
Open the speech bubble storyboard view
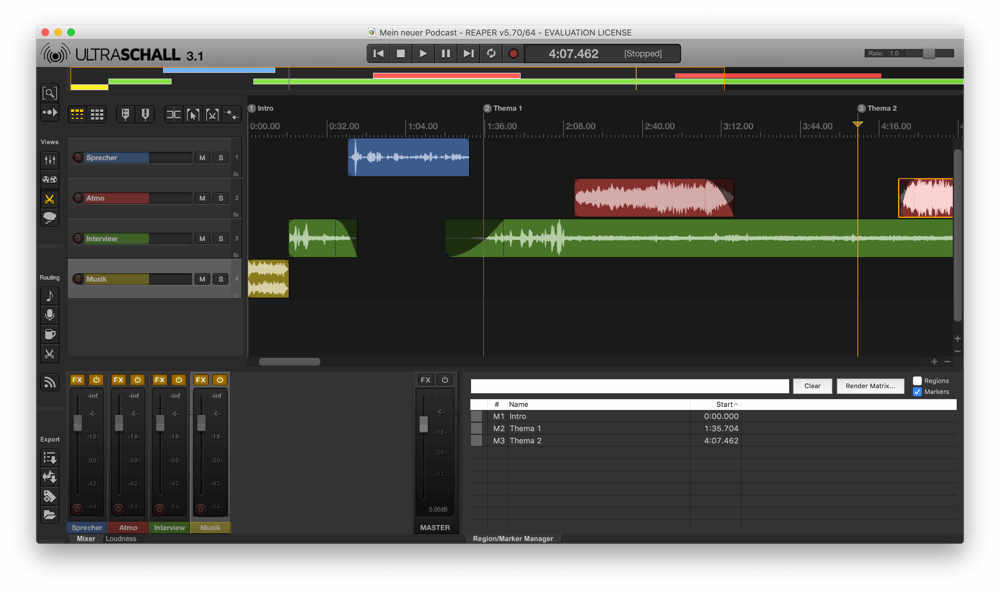[x=49, y=218]
